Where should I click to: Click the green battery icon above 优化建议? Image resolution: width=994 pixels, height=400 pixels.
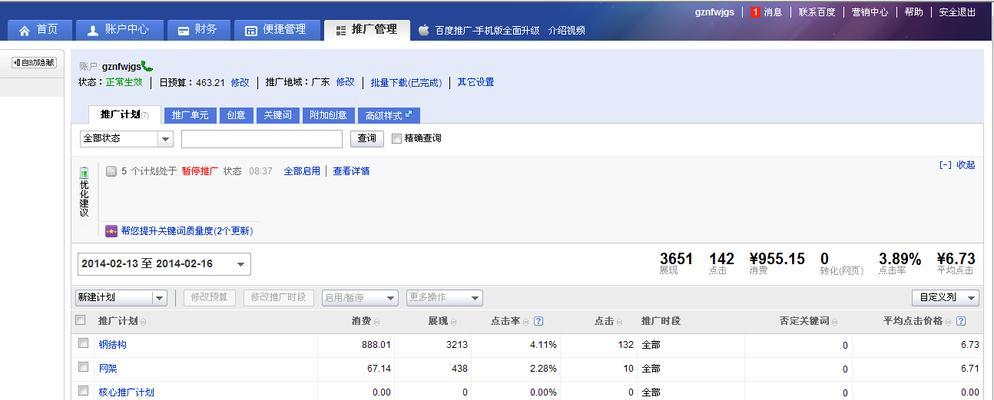tap(84, 173)
